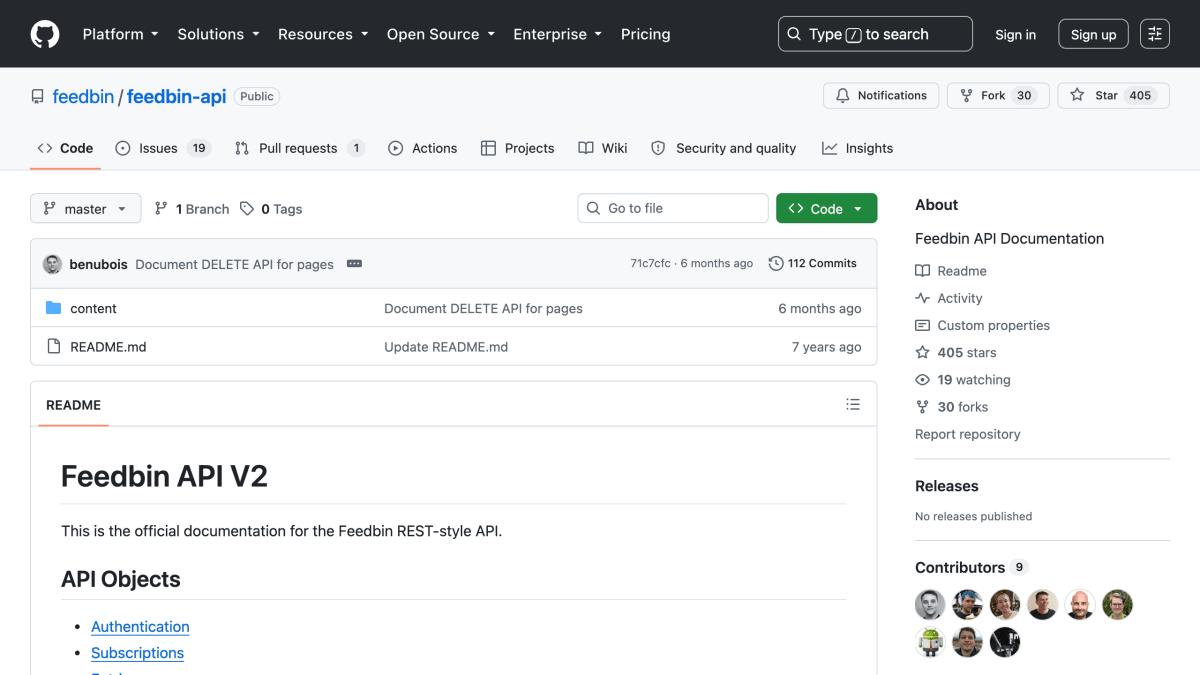Click benubois username in commit bar
This screenshot has height=675, width=1200.
(x=99, y=264)
